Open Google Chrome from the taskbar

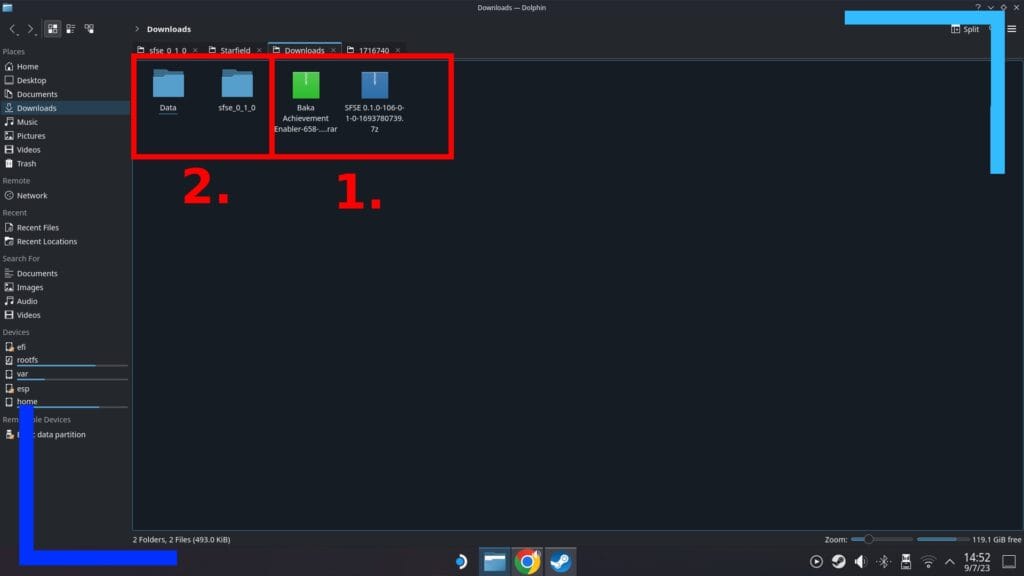527,561
